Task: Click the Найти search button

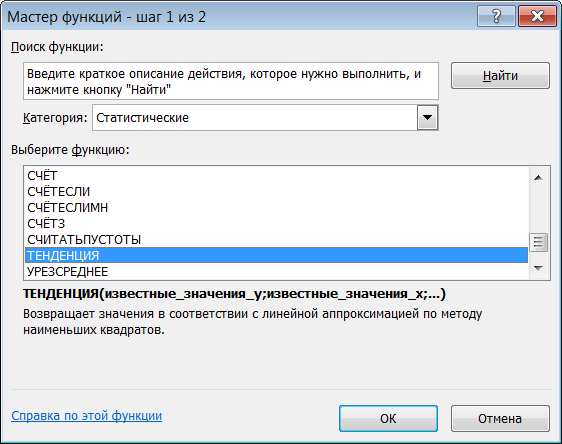Action: pyautogui.click(x=500, y=76)
